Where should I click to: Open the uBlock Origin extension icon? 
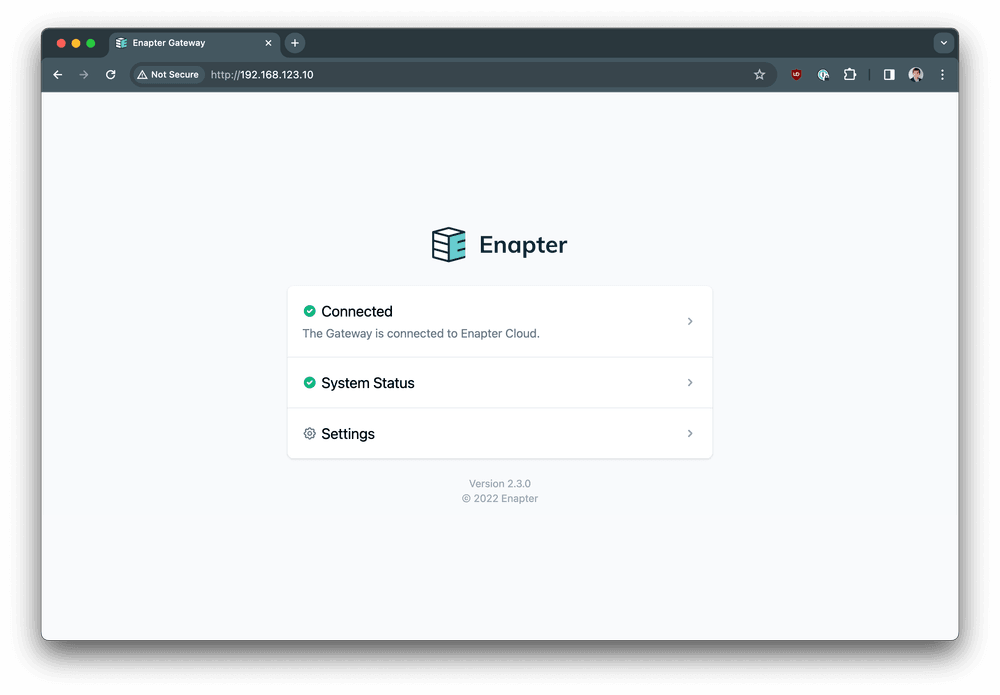click(x=795, y=74)
